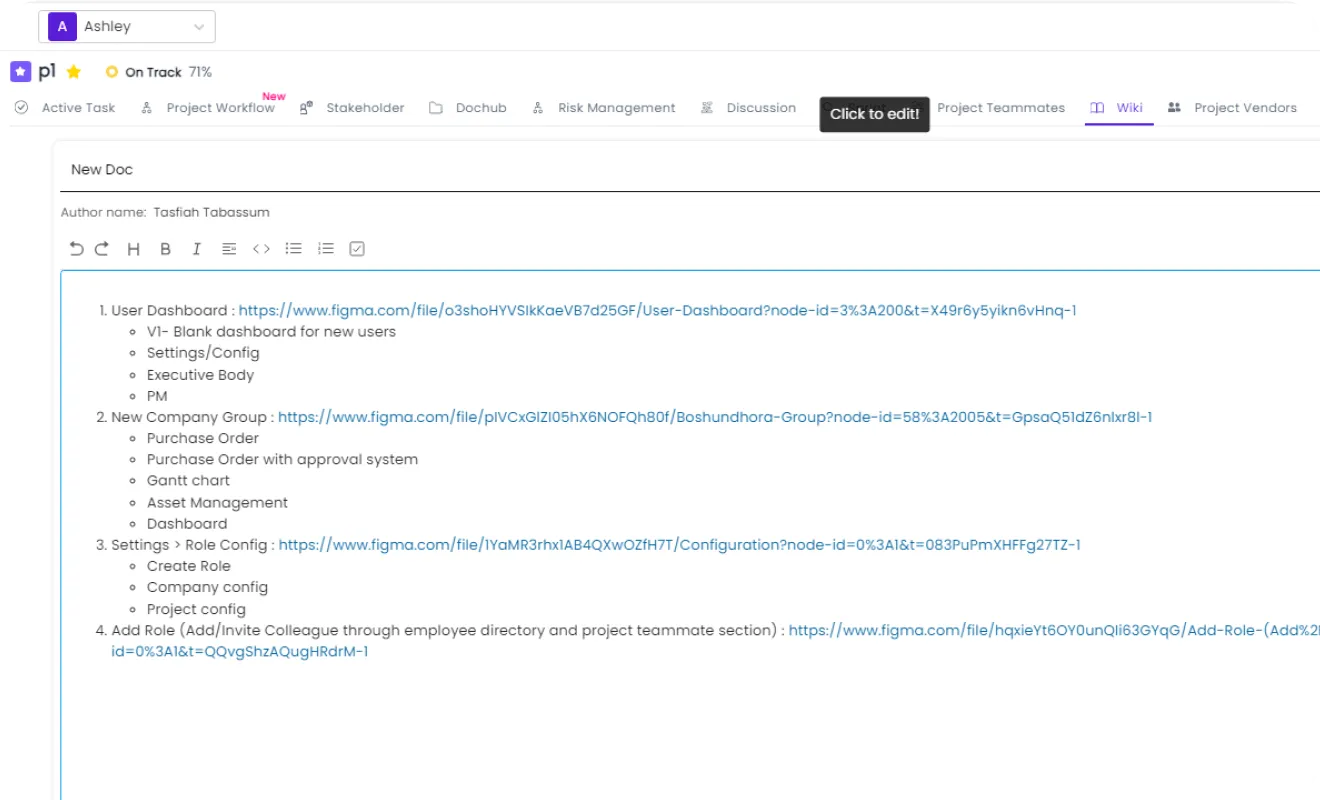Viewport: 1320px width, 800px height.
Task: Insert a numbered list
Action: (x=325, y=249)
